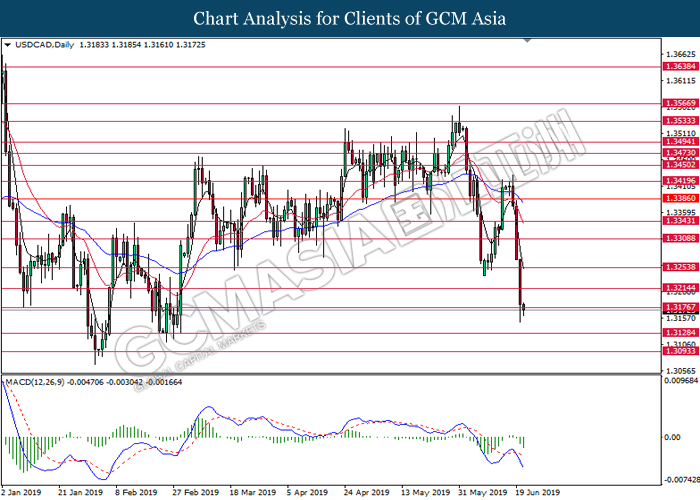Click the 2 Jan 2019 date label
This screenshot has width=700, height=500.
21,492
